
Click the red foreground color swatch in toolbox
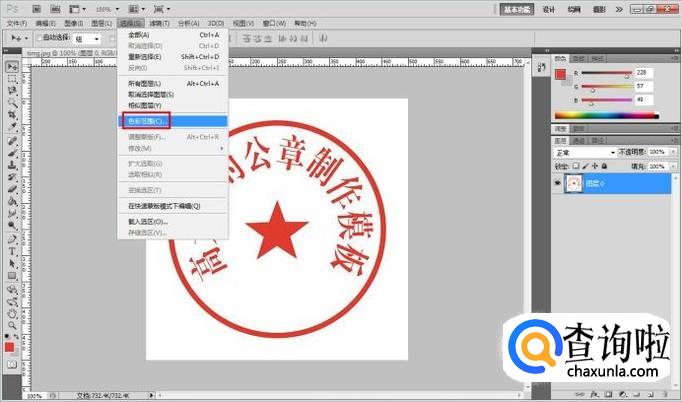(9, 347)
